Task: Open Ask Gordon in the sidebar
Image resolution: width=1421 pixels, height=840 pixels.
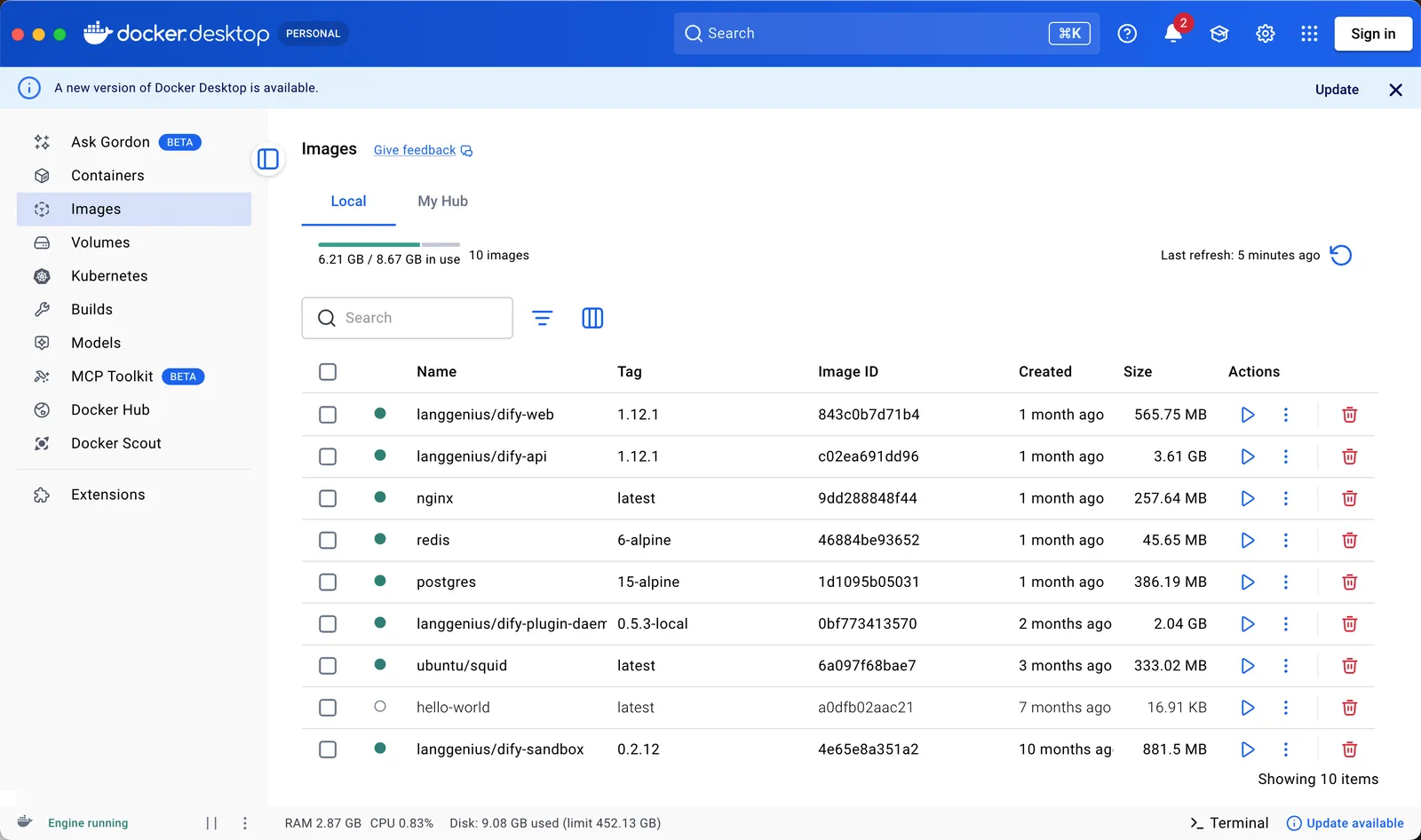Action: click(x=134, y=142)
